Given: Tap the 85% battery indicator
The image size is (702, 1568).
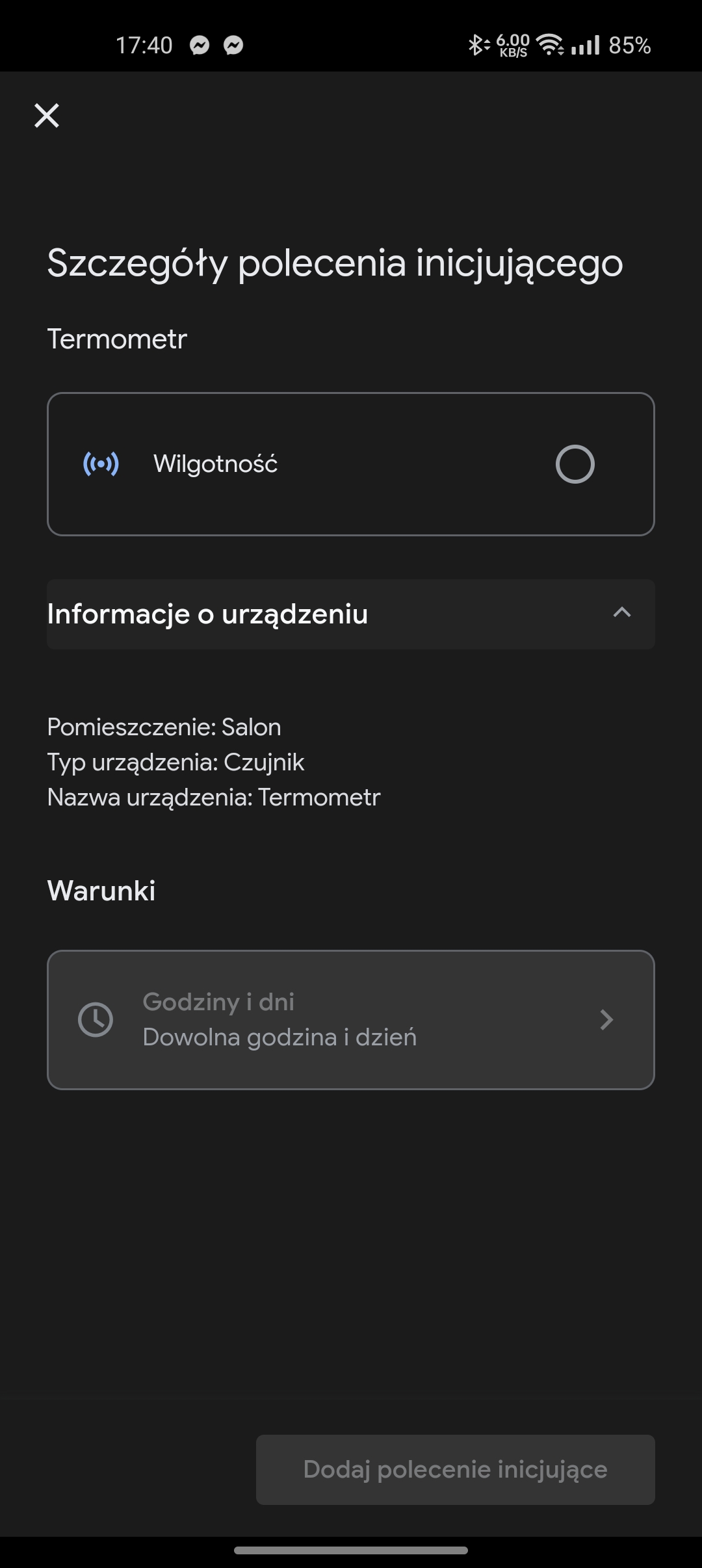Looking at the screenshot, I should pos(629,46).
